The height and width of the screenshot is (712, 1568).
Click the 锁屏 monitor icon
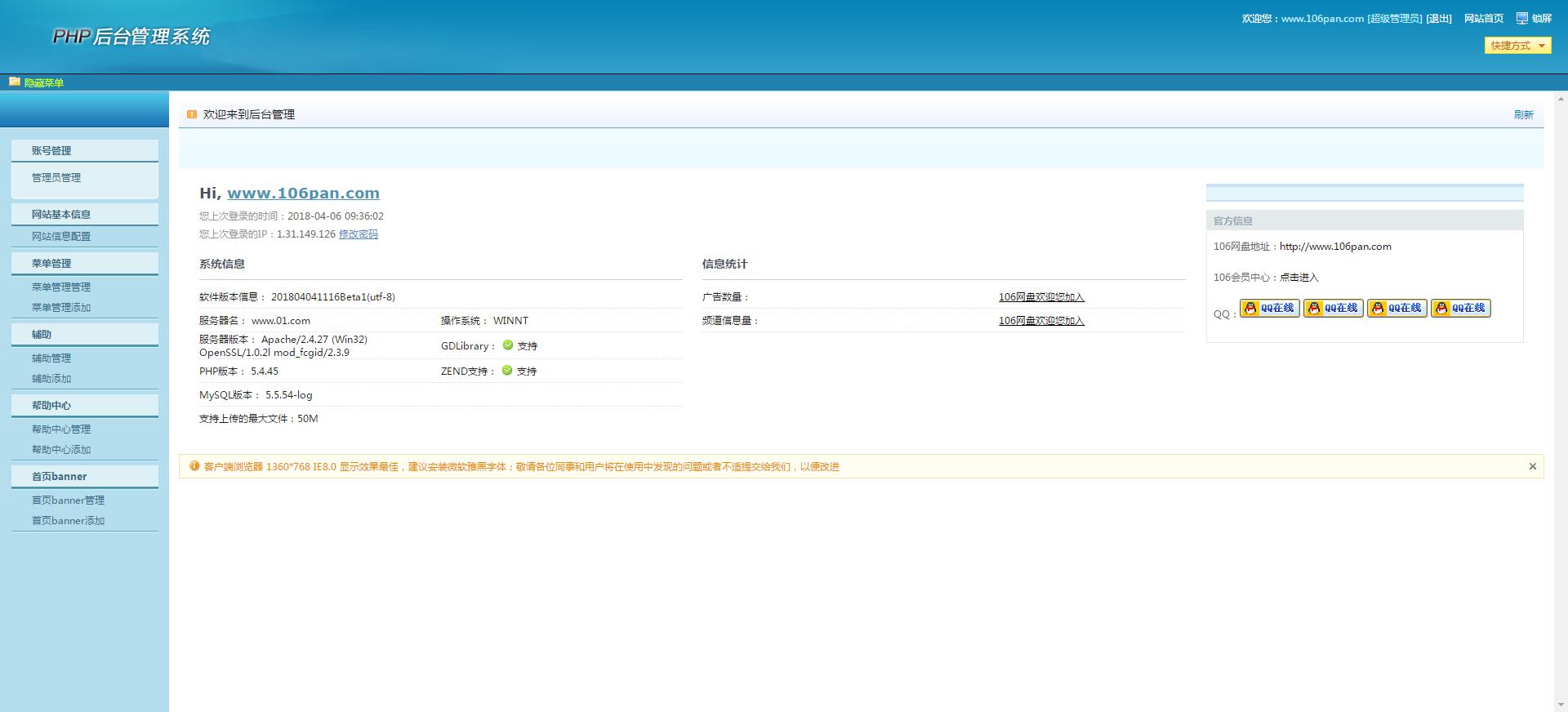[x=1522, y=18]
